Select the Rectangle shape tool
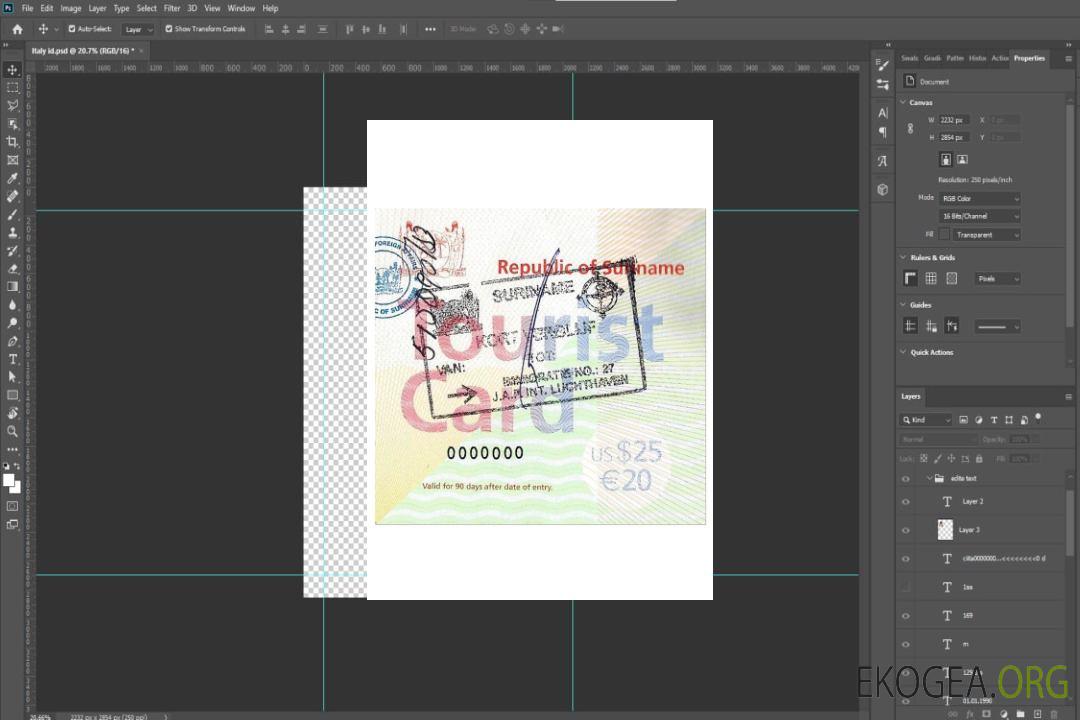Image resolution: width=1080 pixels, height=720 pixels. [12, 395]
